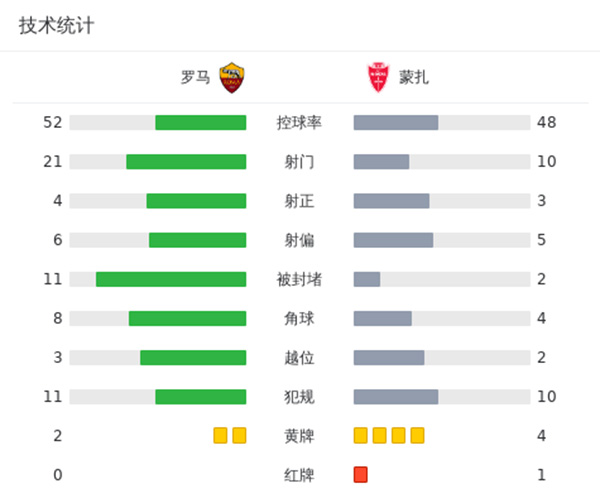Click Monza's gray 射正 bar

click(x=391, y=200)
